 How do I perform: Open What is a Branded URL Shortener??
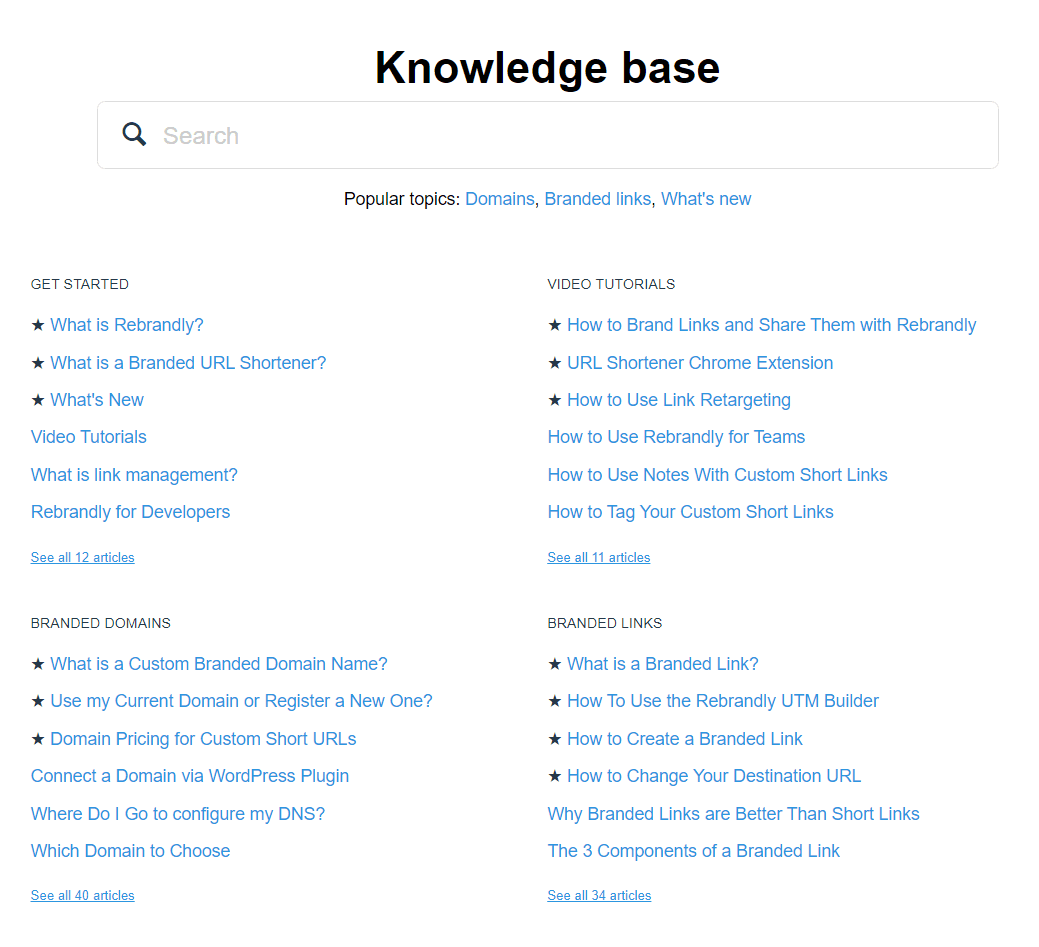click(x=188, y=363)
